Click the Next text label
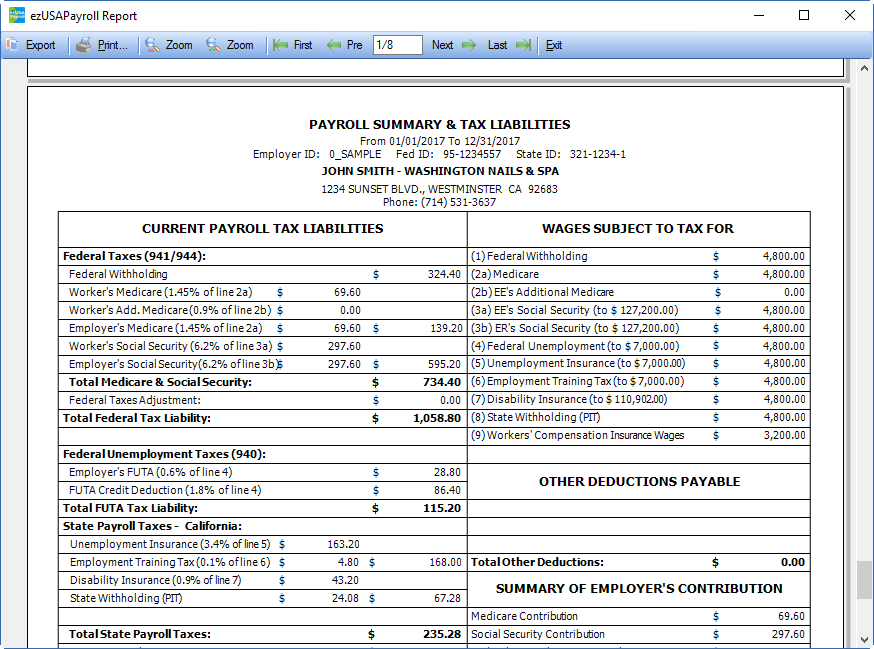This screenshot has width=874, height=649. pos(442,45)
